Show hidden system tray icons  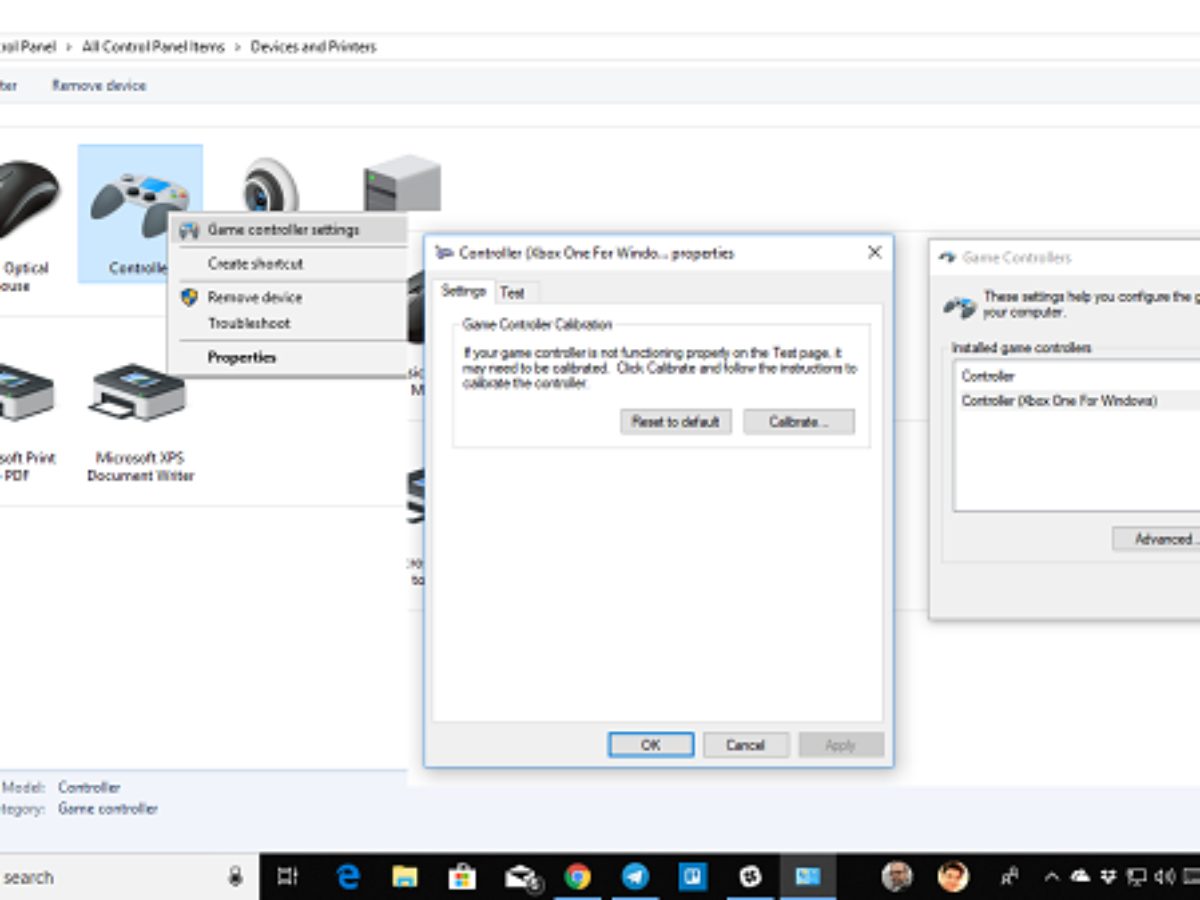click(x=1051, y=877)
